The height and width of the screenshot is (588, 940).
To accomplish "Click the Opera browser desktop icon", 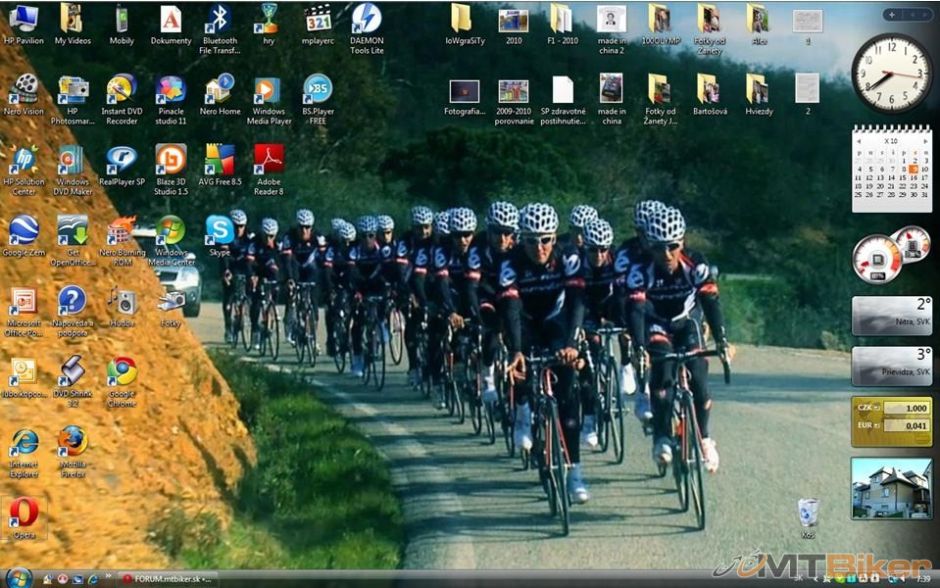I will point(23,514).
